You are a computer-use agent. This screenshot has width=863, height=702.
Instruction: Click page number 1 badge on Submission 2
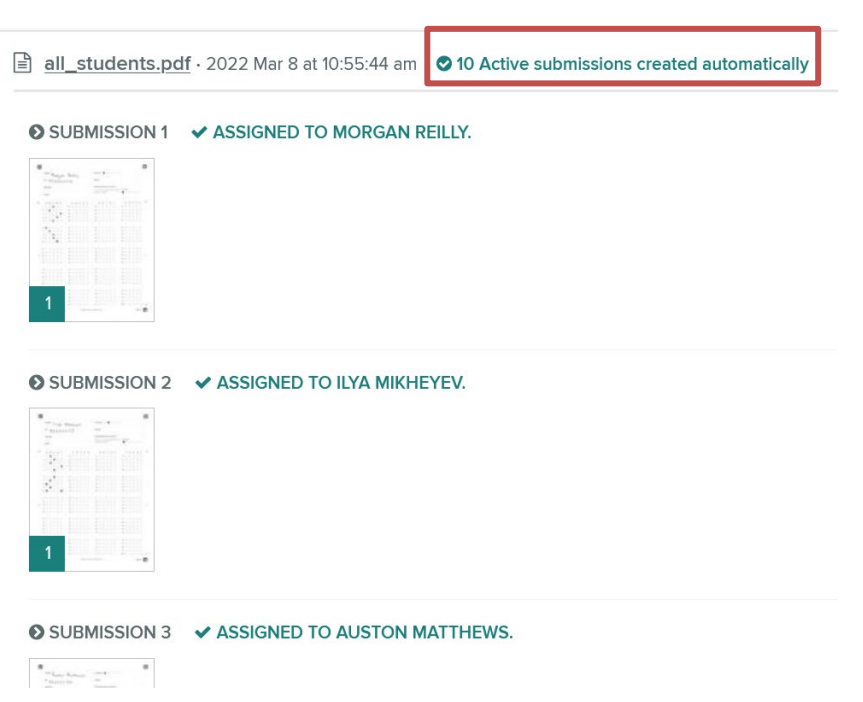47,553
